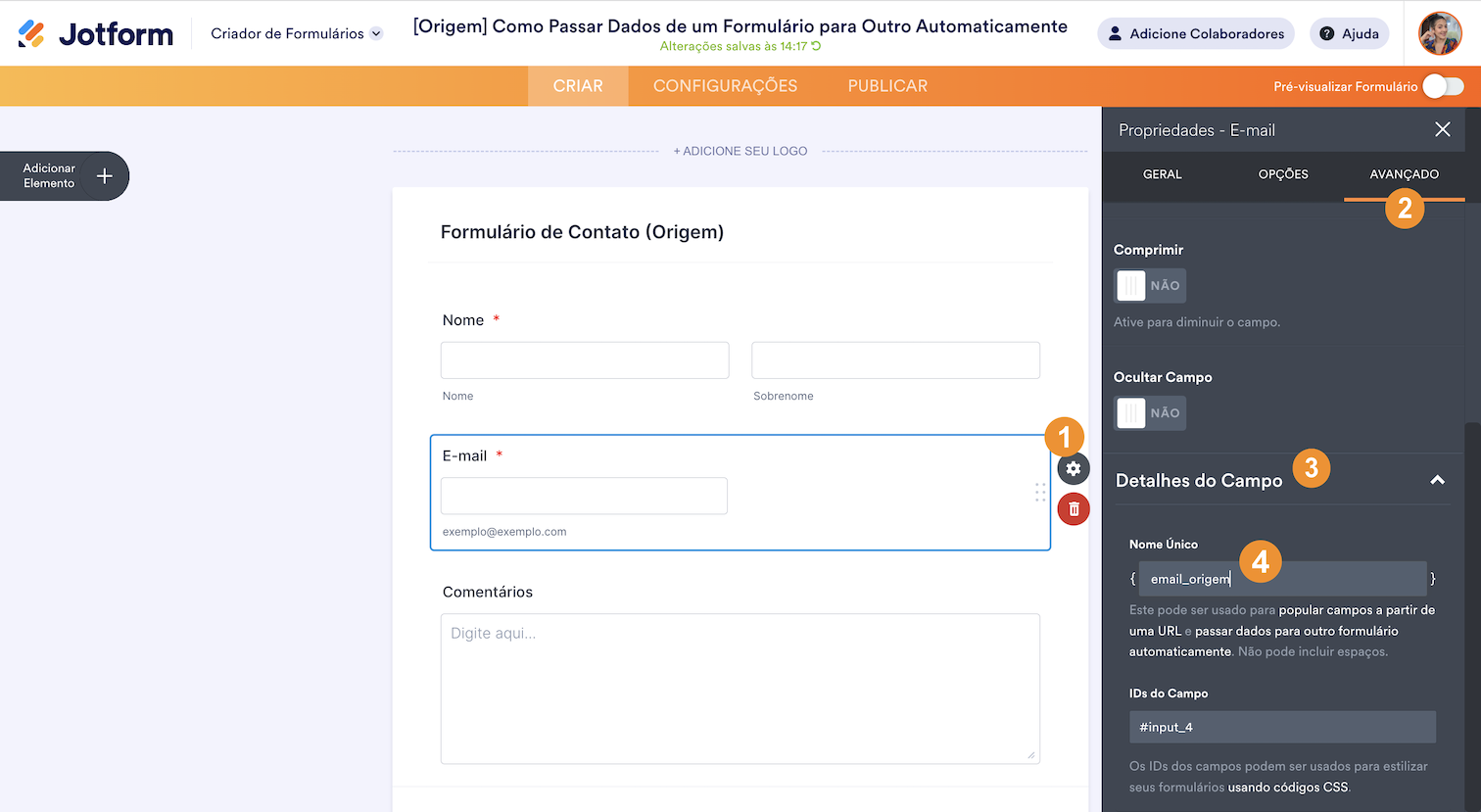The height and width of the screenshot is (812, 1481).
Task: Open the user profile avatar
Action: (x=1440, y=33)
